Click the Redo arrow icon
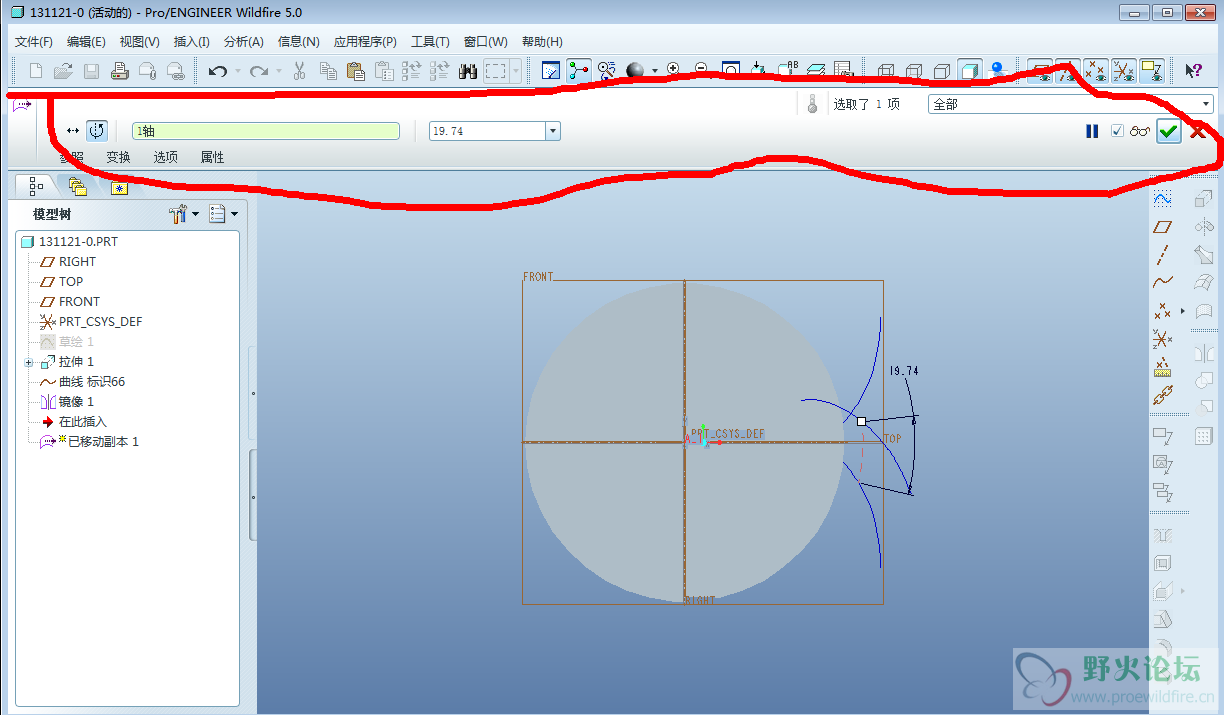Image resolution: width=1224 pixels, height=715 pixels. tap(259, 71)
